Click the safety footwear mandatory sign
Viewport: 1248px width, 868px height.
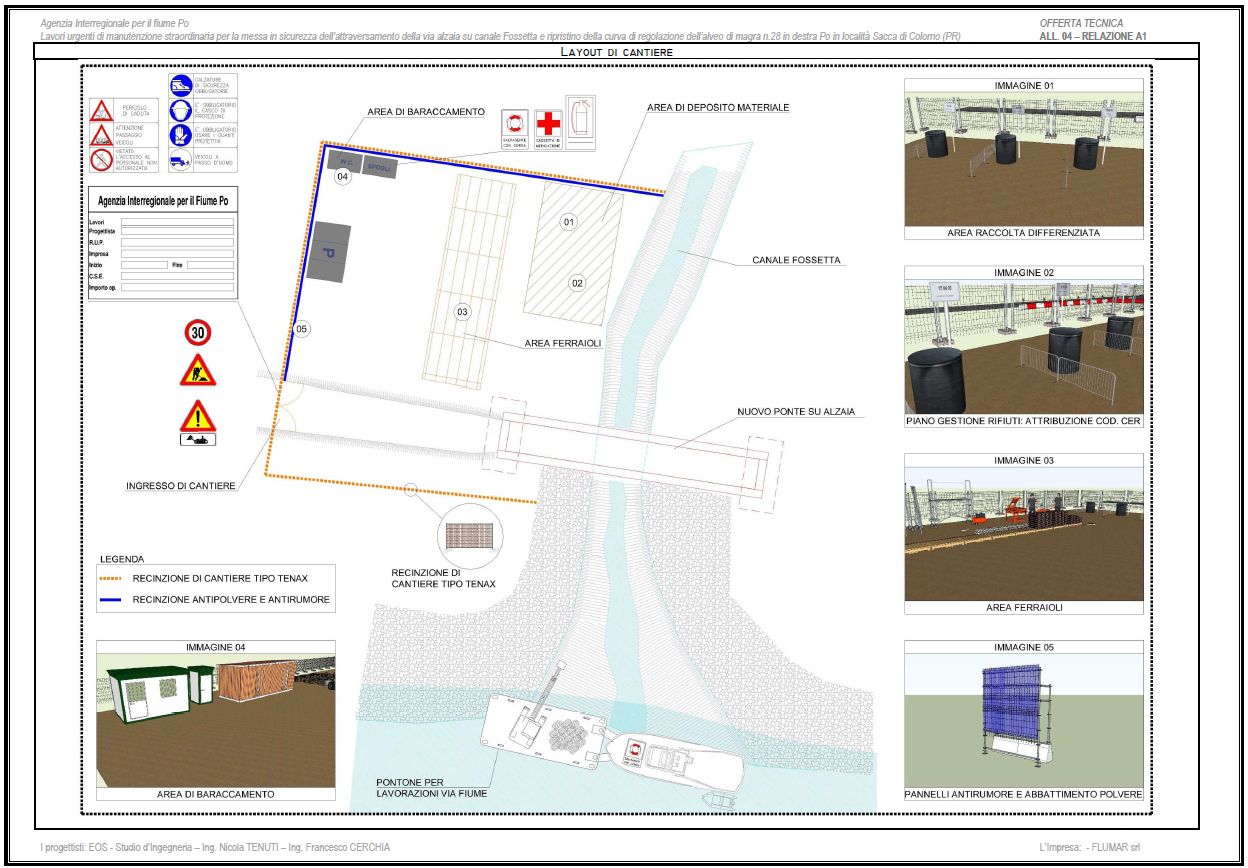pyautogui.click(x=181, y=85)
